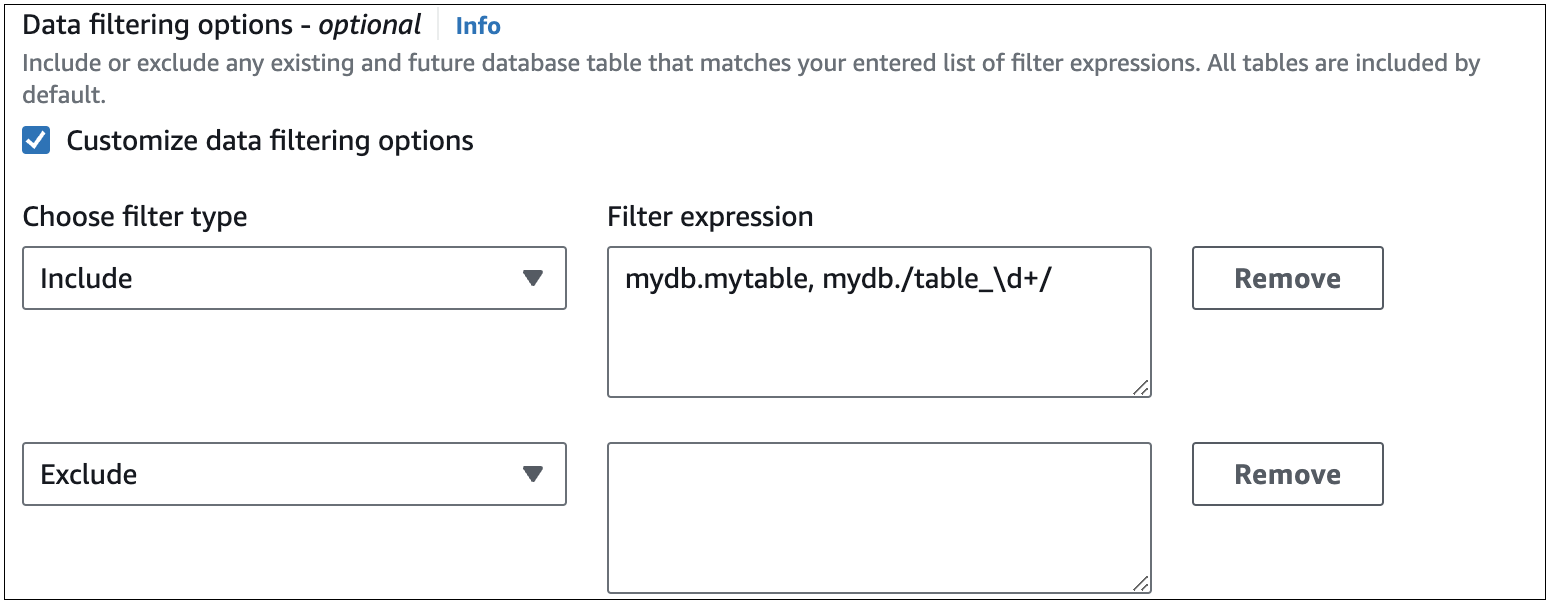The image size is (1552, 604).
Task: Select the filter type combo box showing Include
Action: (295, 278)
